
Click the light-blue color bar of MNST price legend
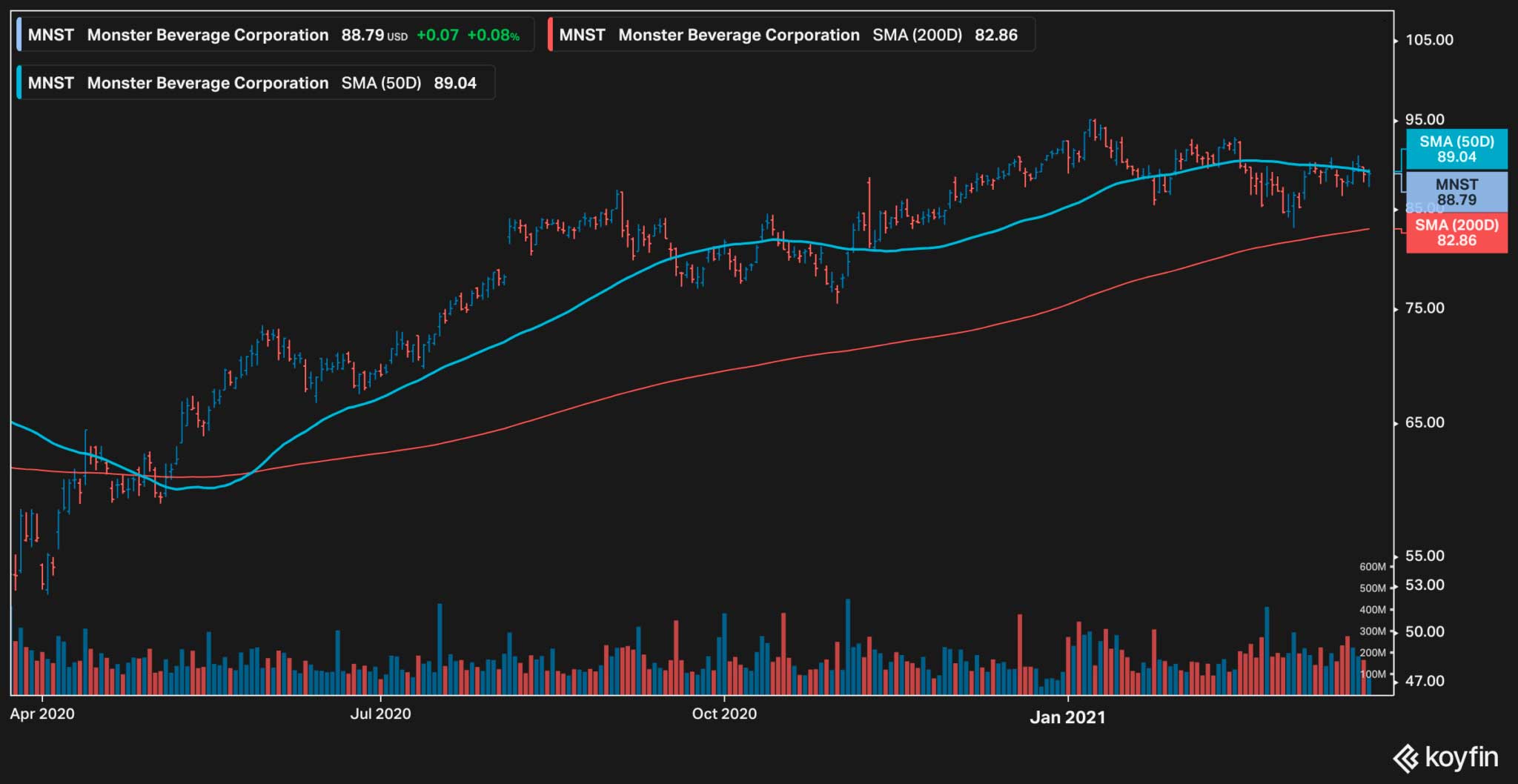point(19,35)
